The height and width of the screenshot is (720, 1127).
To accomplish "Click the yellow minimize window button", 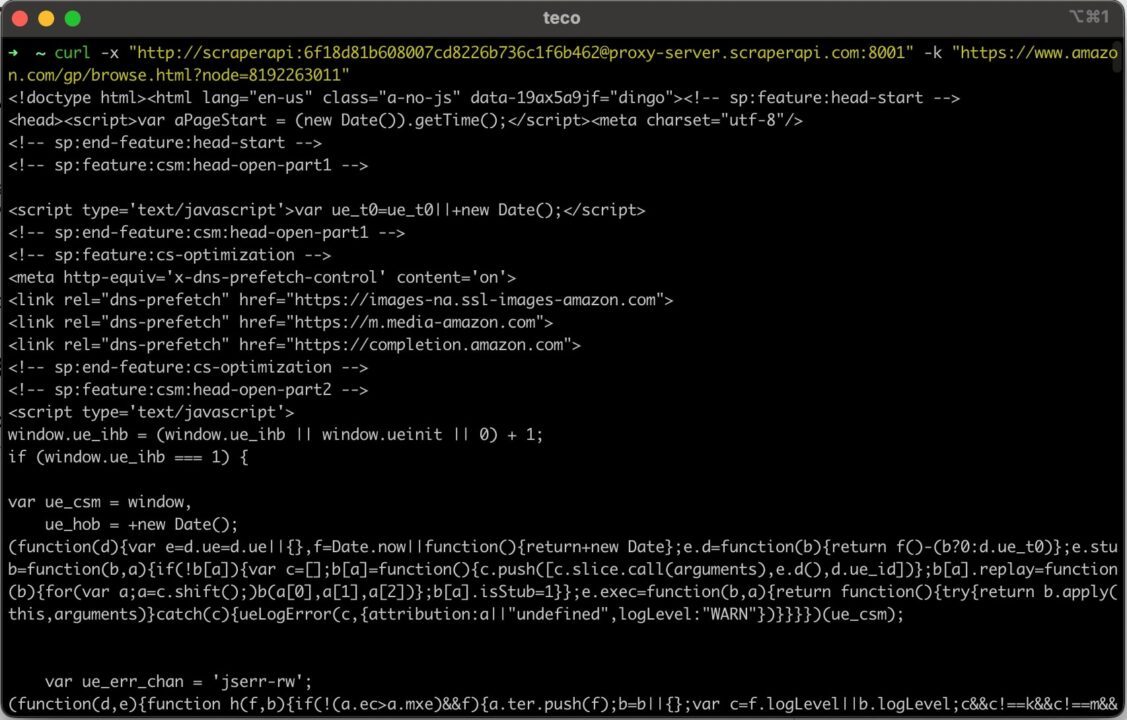I will pos(46,19).
